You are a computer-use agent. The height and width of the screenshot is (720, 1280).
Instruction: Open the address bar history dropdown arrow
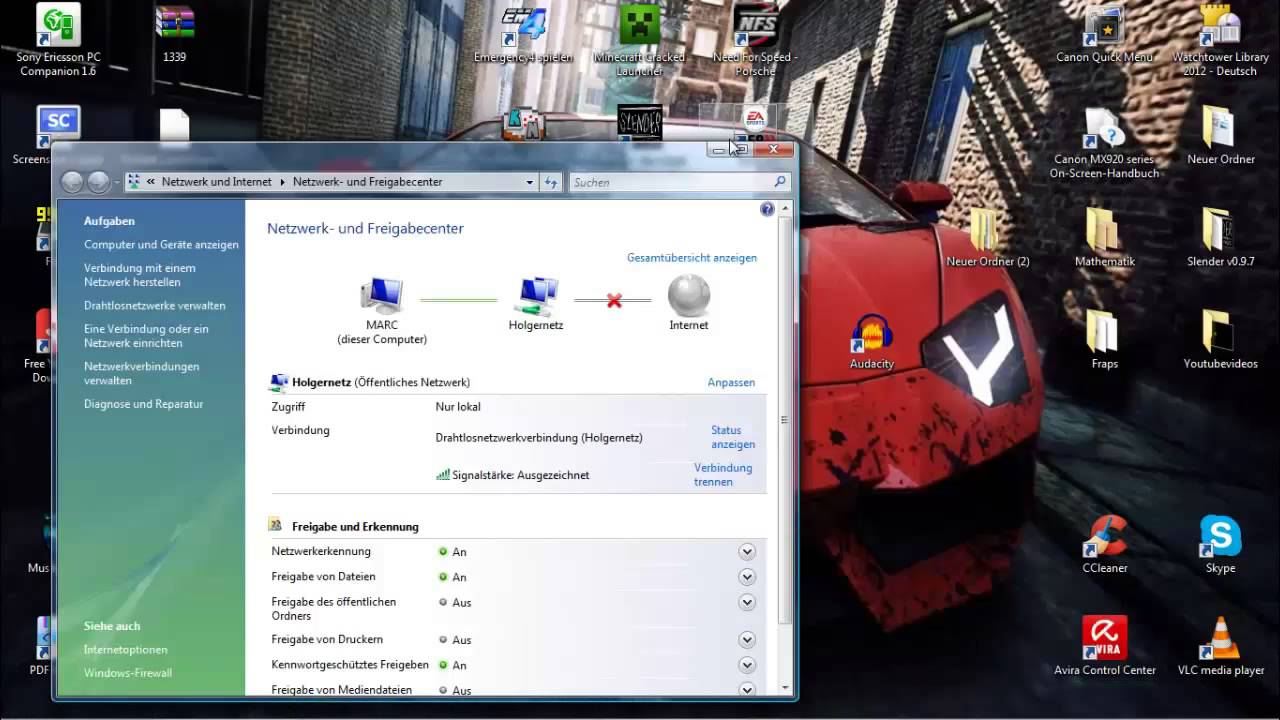(530, 182)
